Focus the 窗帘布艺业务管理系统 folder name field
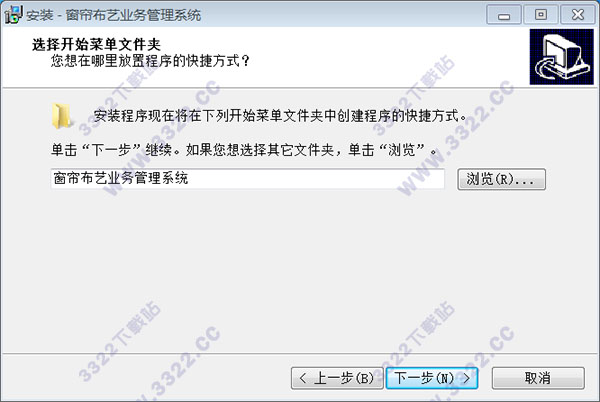The width and height of the screenshot is (600, 402). (248, 179)
